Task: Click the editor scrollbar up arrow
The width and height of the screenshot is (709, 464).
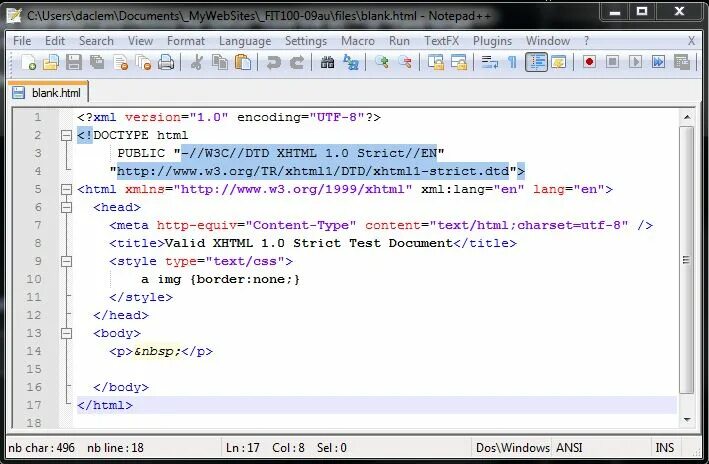Action: click(x=687, y=117)
